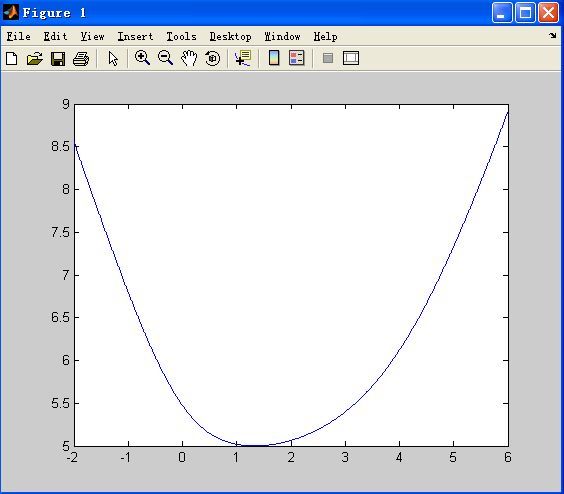Image resolution: width=564 pixels, height=494 pixels.
Task: Show plot tools and dock figure icon
Action: 351,58
